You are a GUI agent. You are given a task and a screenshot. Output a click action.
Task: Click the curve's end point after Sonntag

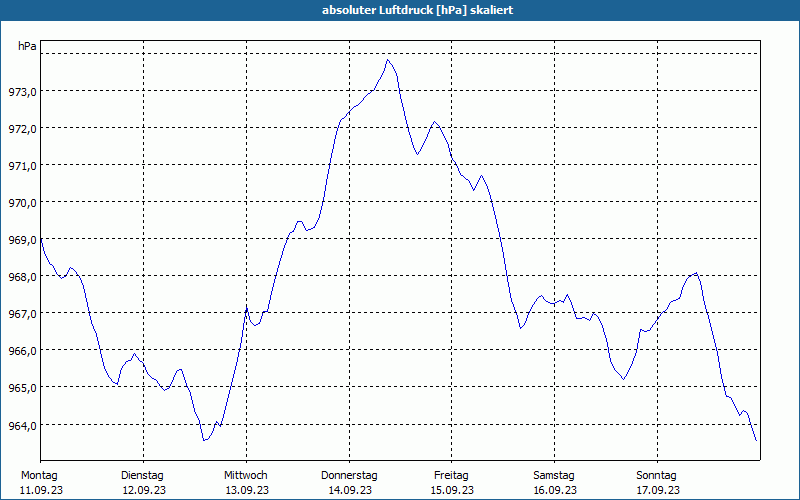[756, 440]
